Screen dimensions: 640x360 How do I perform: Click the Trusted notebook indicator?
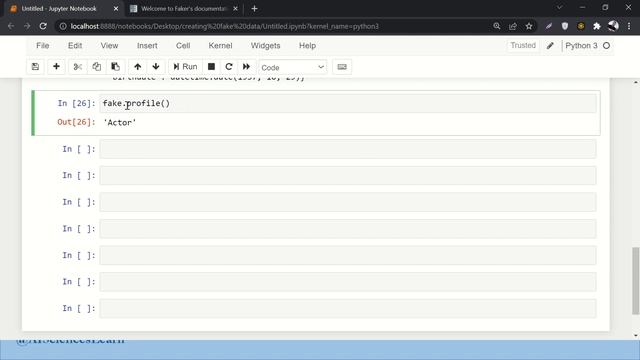523,46
